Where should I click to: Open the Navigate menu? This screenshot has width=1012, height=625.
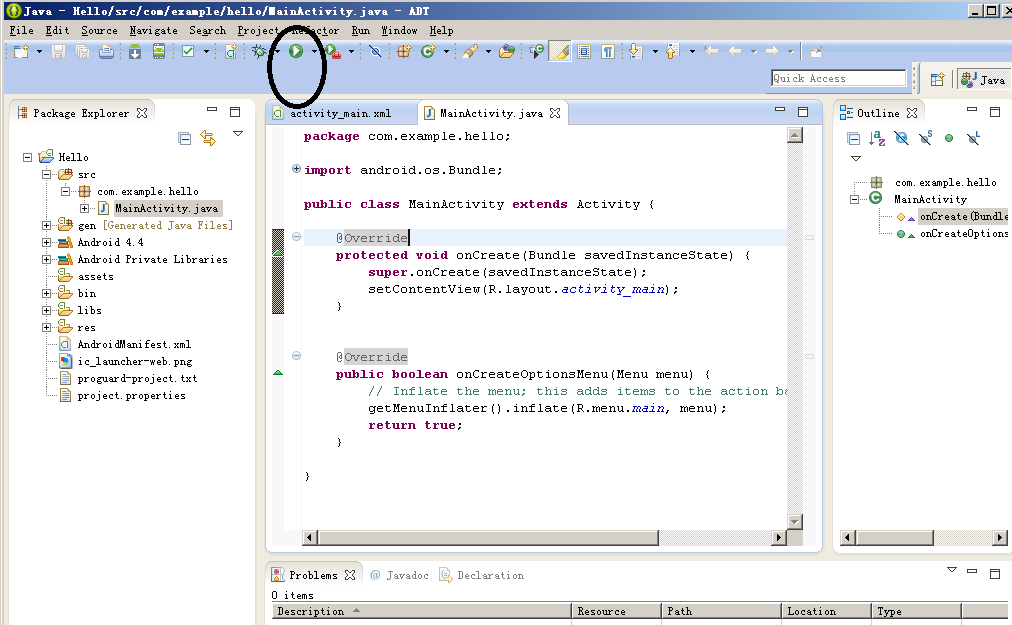153,30
